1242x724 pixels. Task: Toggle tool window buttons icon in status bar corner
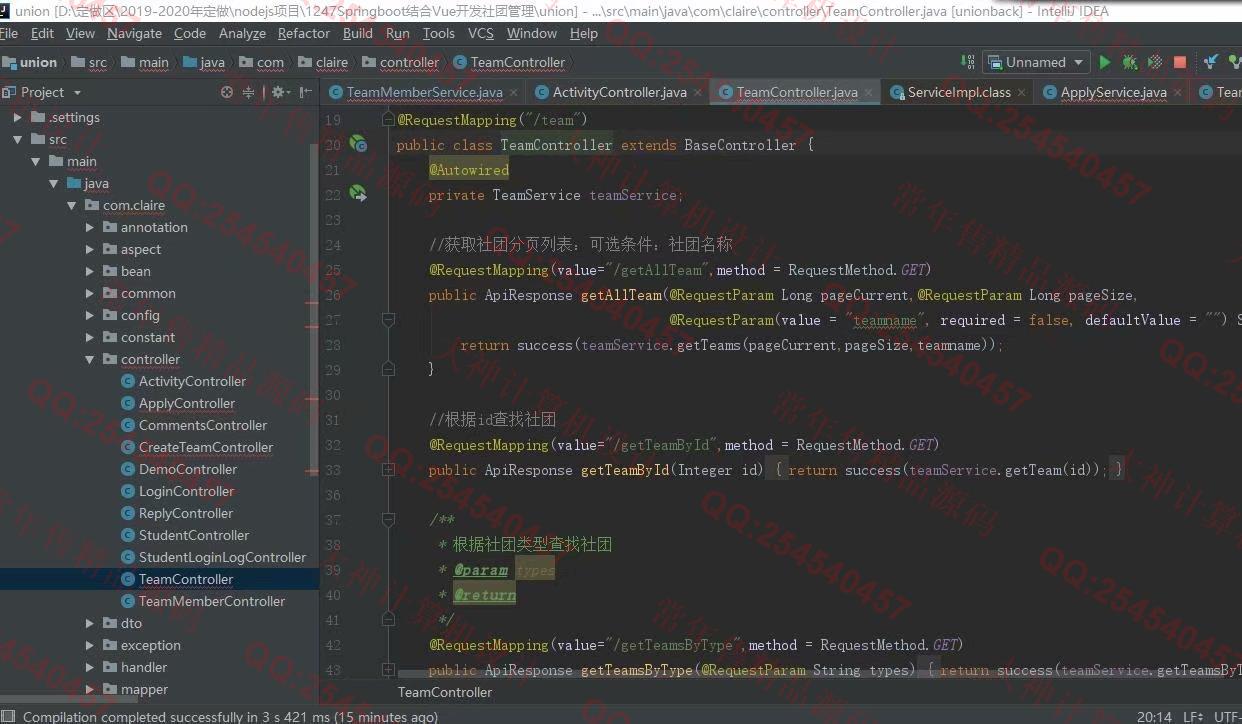(8, 716)
